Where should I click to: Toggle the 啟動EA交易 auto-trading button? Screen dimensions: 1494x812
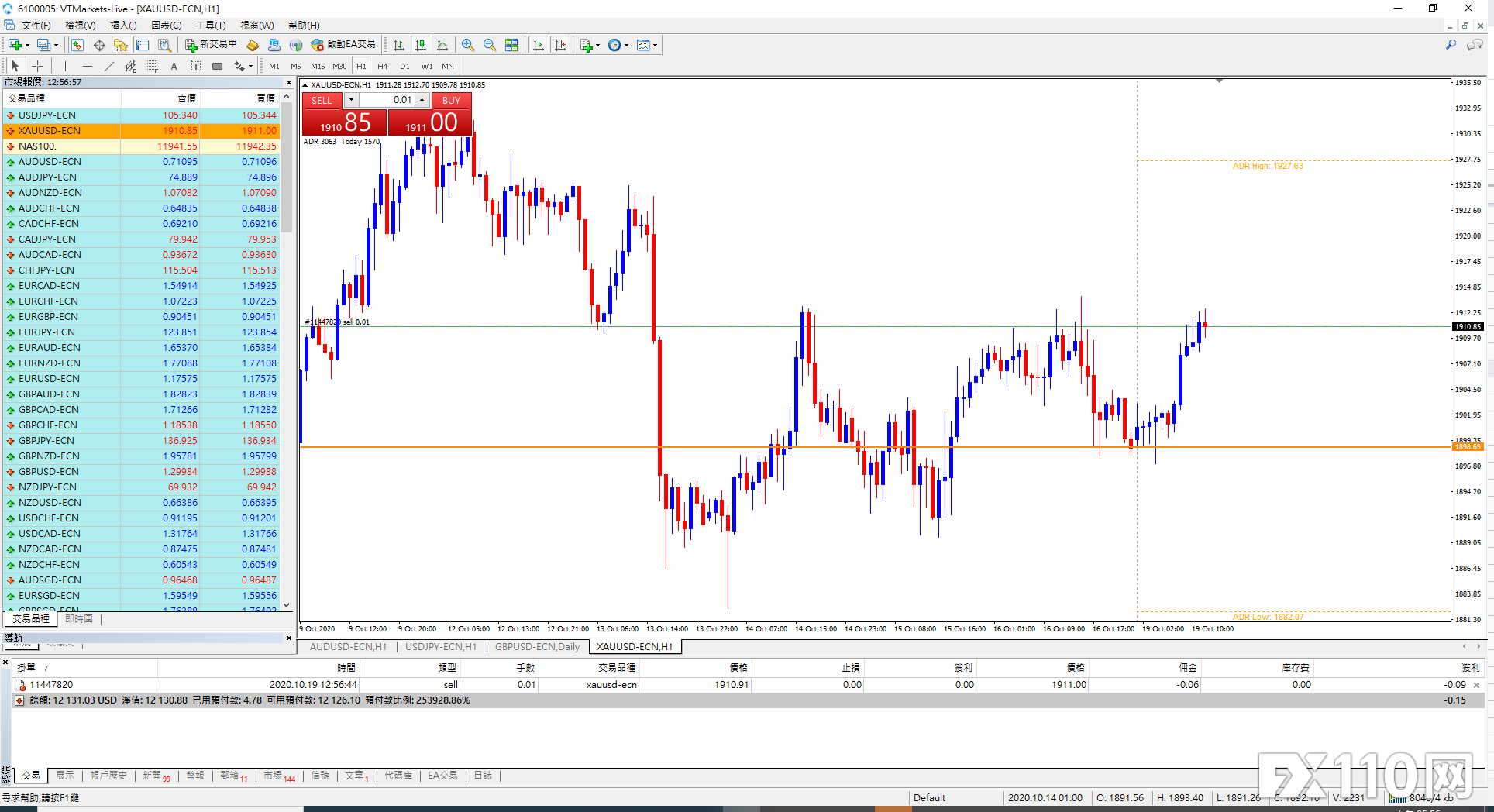[x=343, y=45]
